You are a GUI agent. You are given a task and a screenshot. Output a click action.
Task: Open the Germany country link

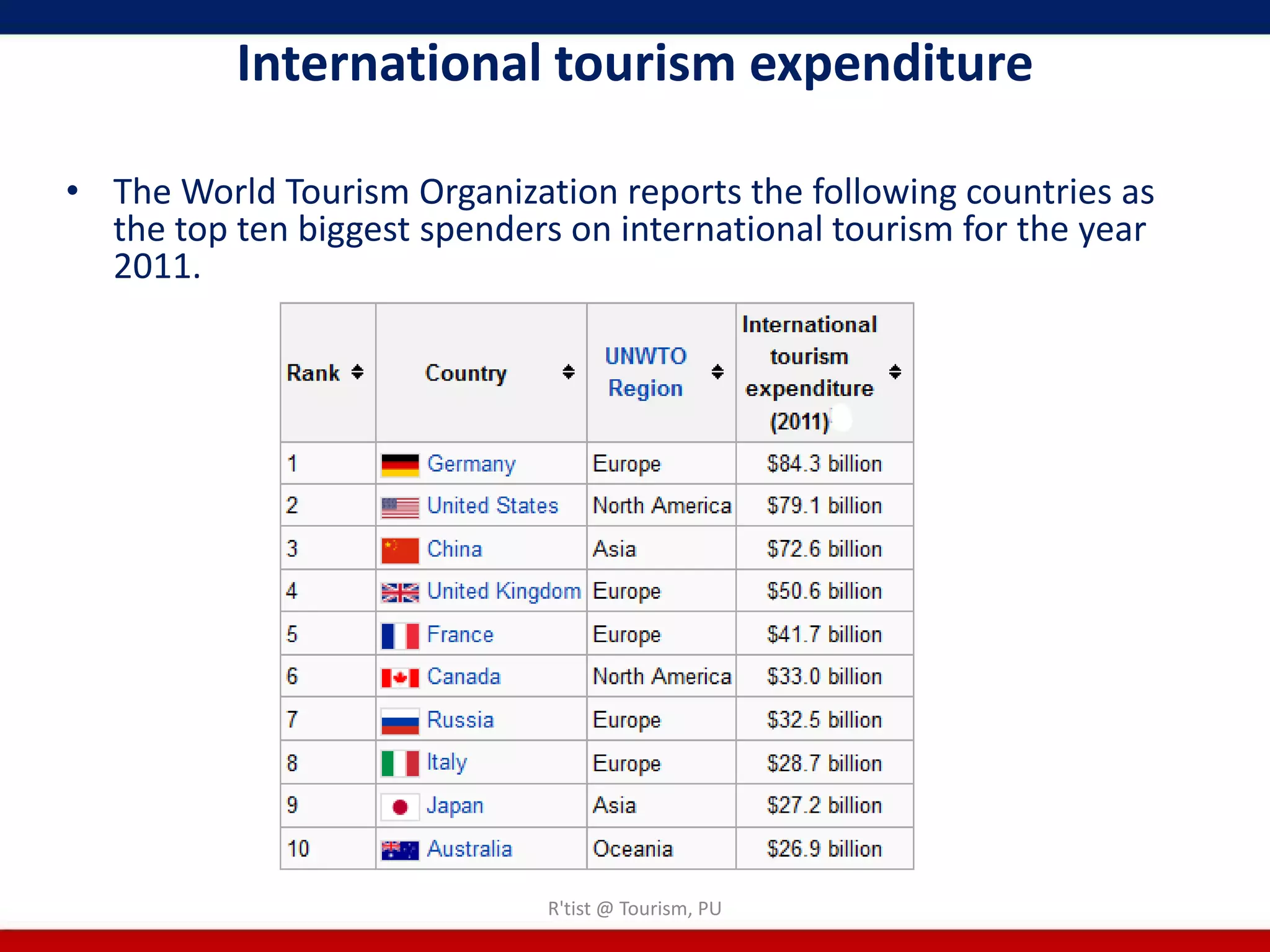471,464
